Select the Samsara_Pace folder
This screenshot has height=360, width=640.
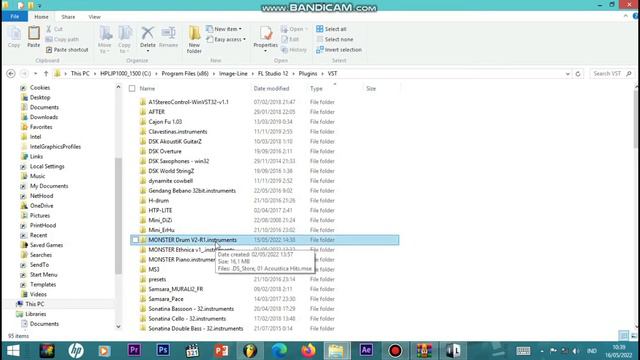pos(166,299)
